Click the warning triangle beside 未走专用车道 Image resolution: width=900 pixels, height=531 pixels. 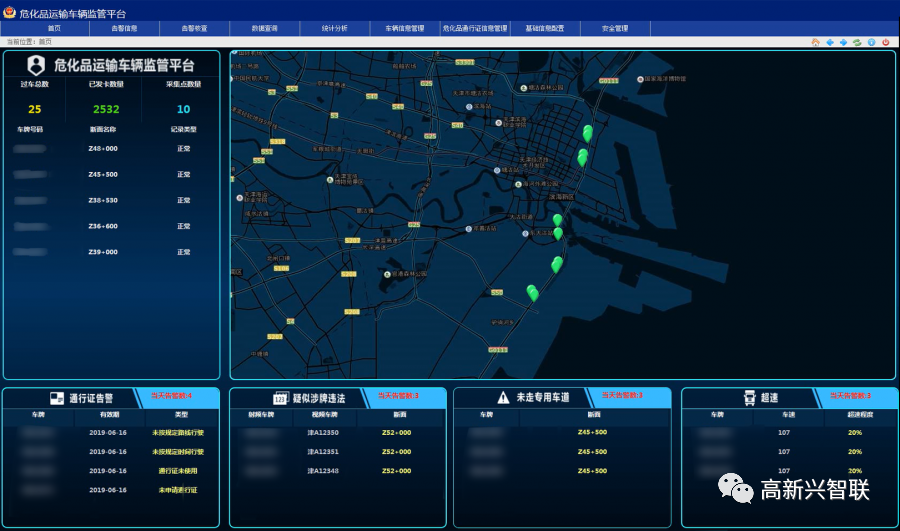pos(503,398)
